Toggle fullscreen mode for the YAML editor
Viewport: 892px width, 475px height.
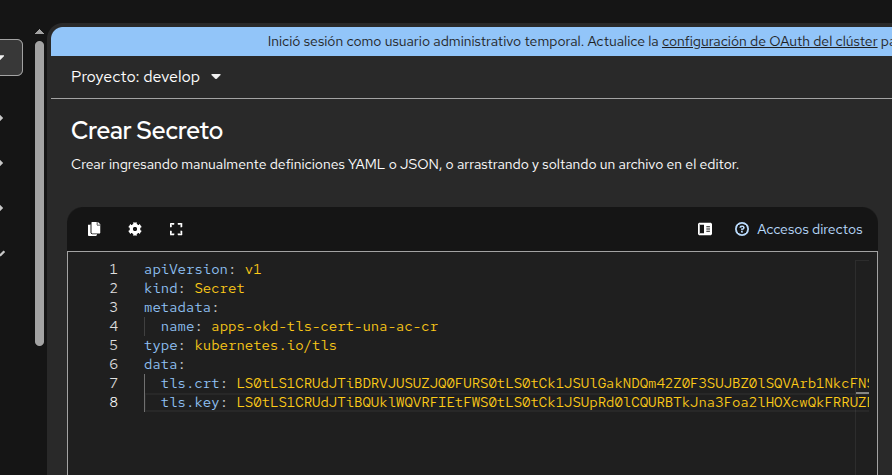pyautogui.click(x=176, y=229)
